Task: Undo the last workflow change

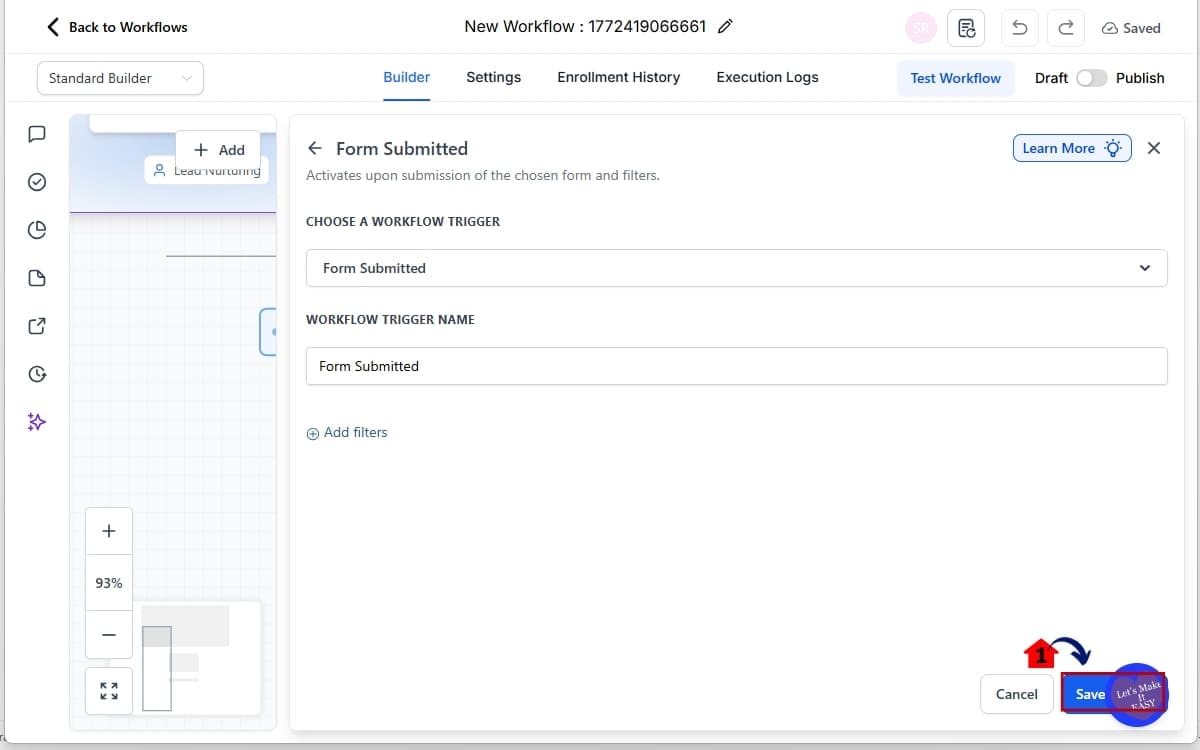Action: [x=1019, y=27]
